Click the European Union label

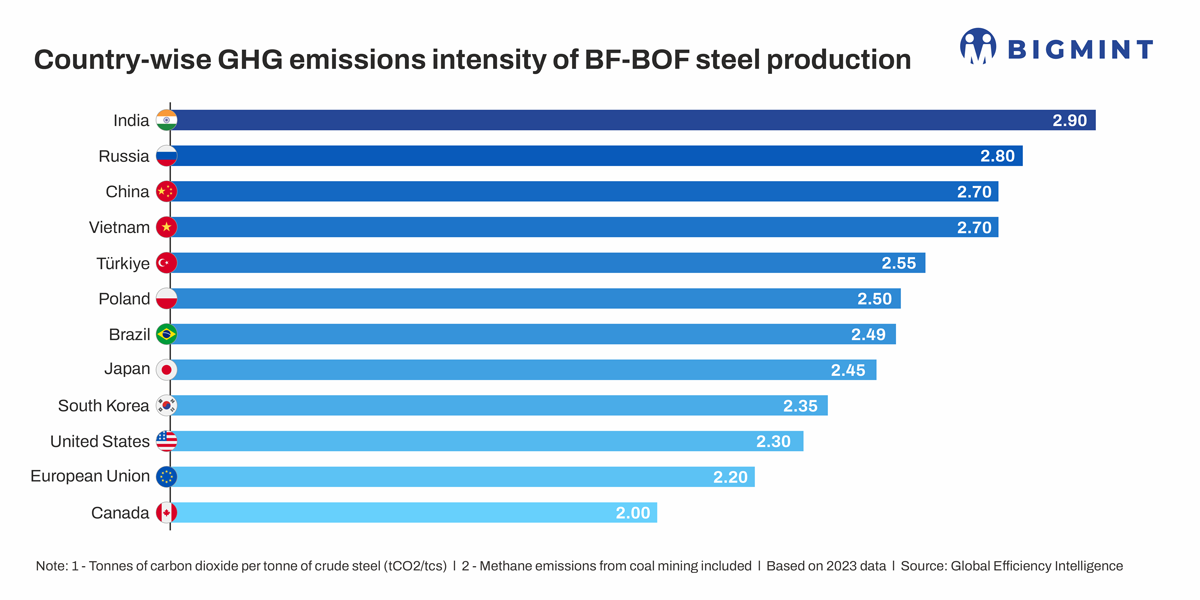point(90,476)
